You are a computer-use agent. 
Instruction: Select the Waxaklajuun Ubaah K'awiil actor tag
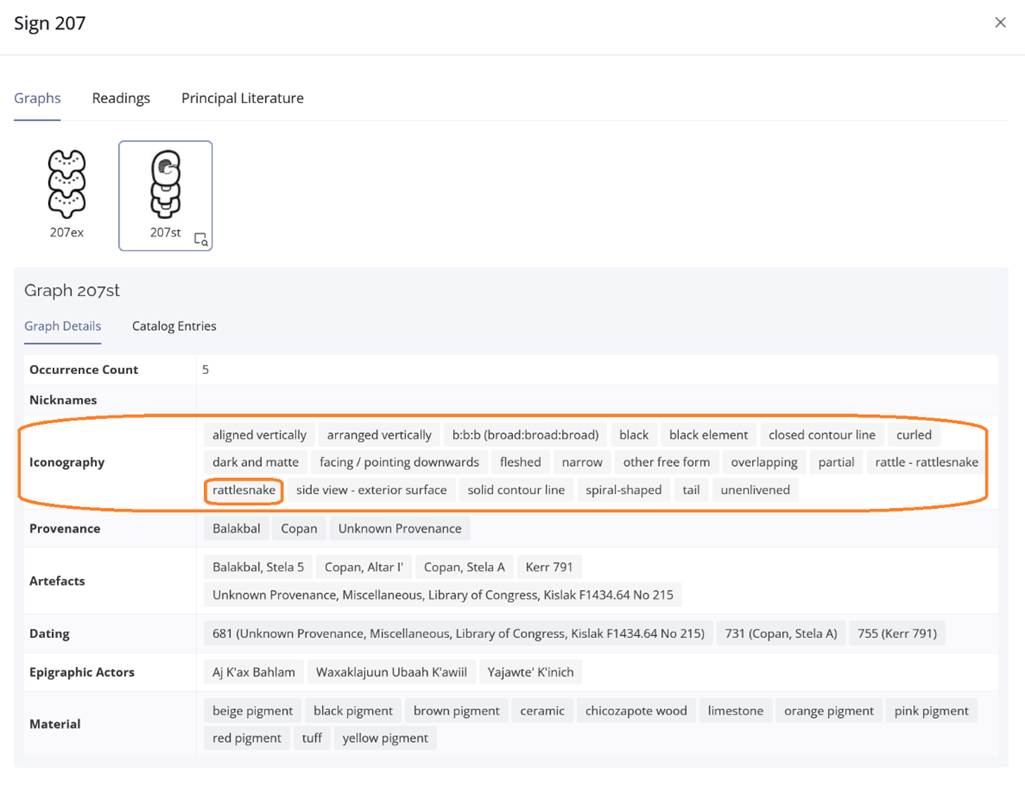click(391, 672)
